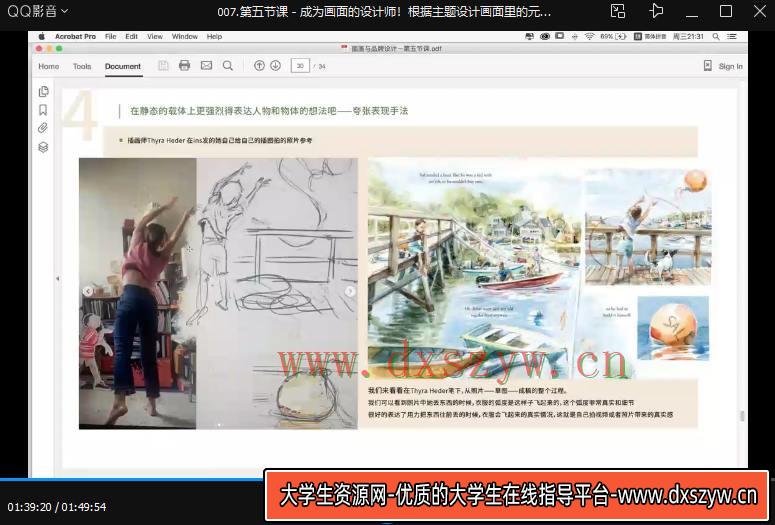775x525 pixels.
Task: Click the mini-mode window icon in QQ影音 title bar
Action: point(618,11)
